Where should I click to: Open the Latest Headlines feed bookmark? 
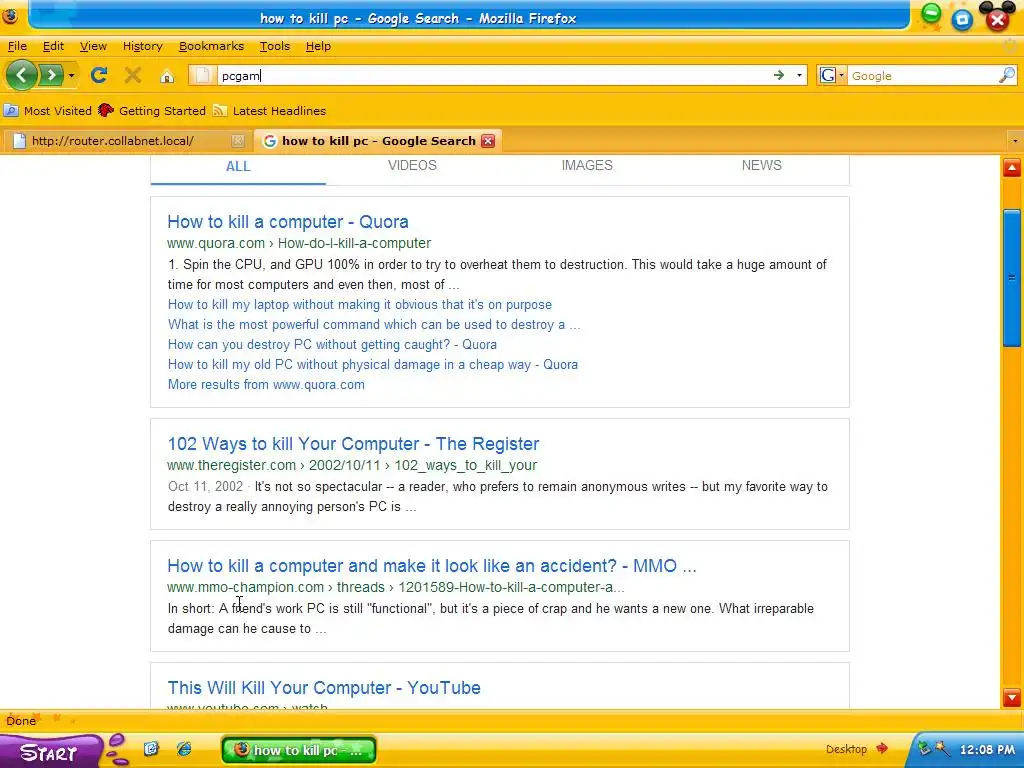tap(269, 111)
